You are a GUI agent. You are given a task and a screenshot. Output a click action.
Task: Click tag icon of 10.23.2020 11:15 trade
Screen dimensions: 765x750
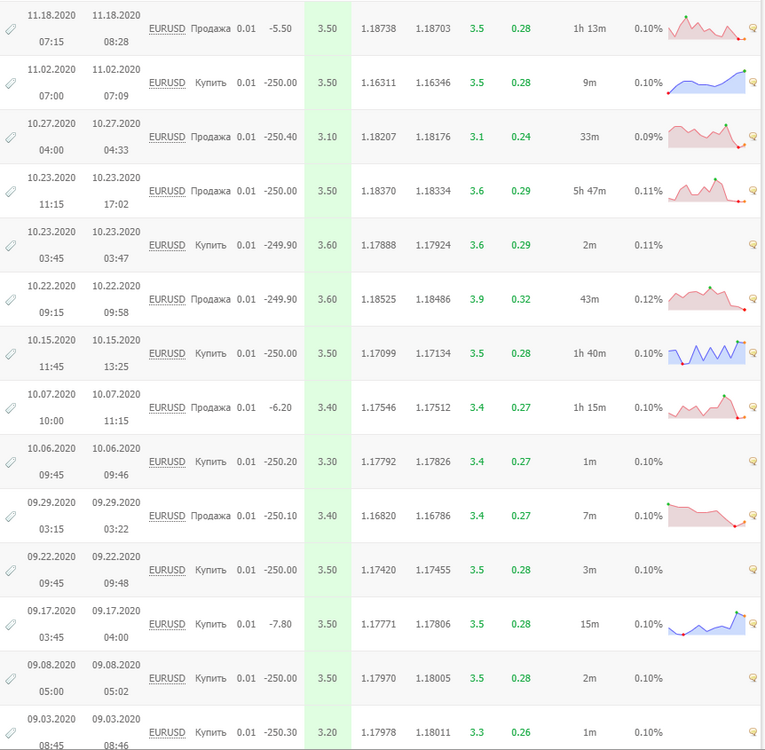click(11, 192)
